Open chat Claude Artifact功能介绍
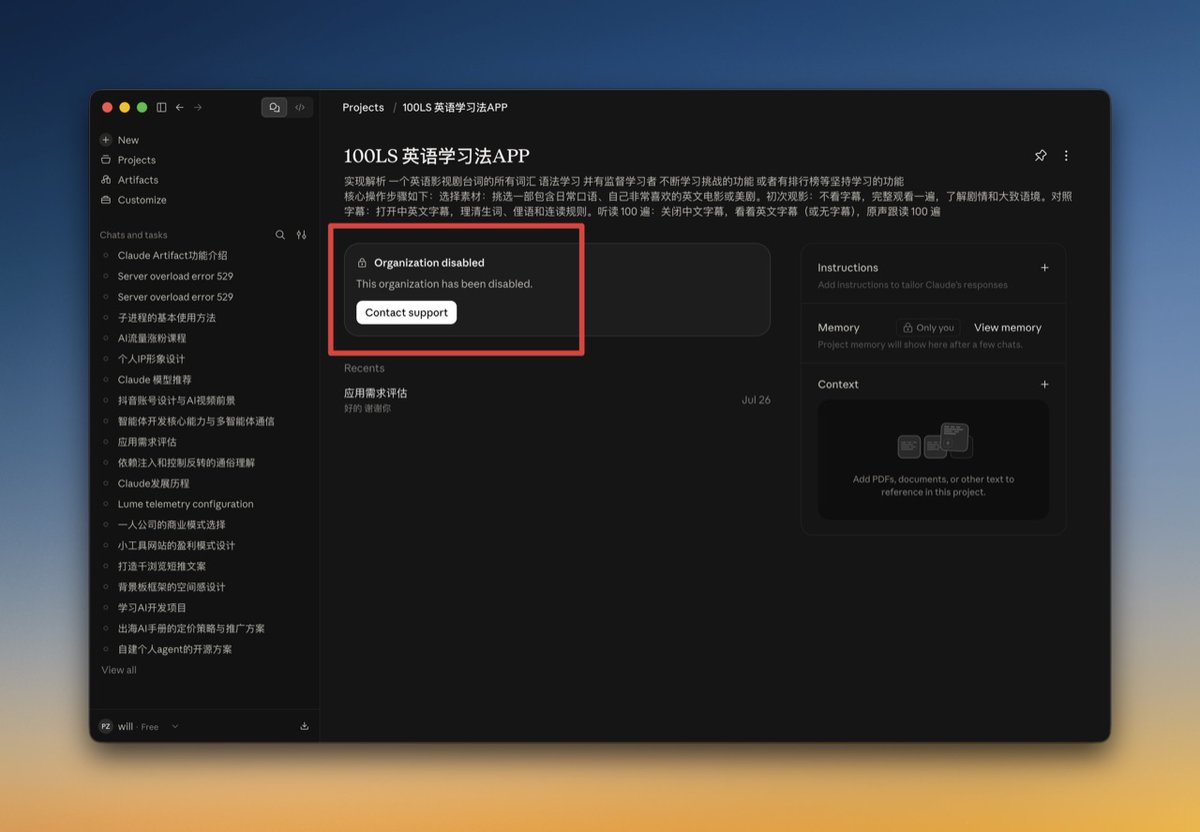 172,256
